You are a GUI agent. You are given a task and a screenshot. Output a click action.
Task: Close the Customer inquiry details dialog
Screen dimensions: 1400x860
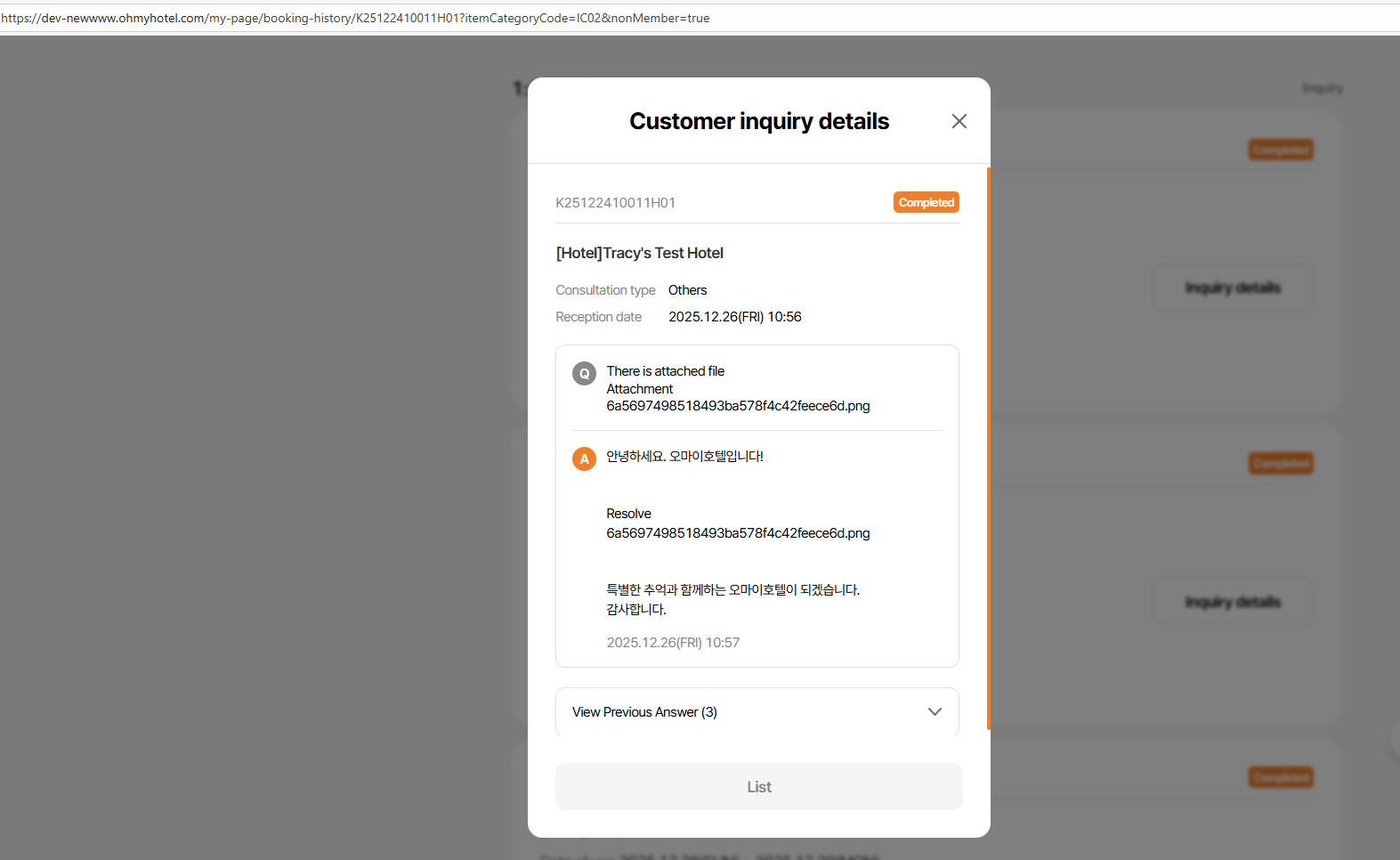959,121
